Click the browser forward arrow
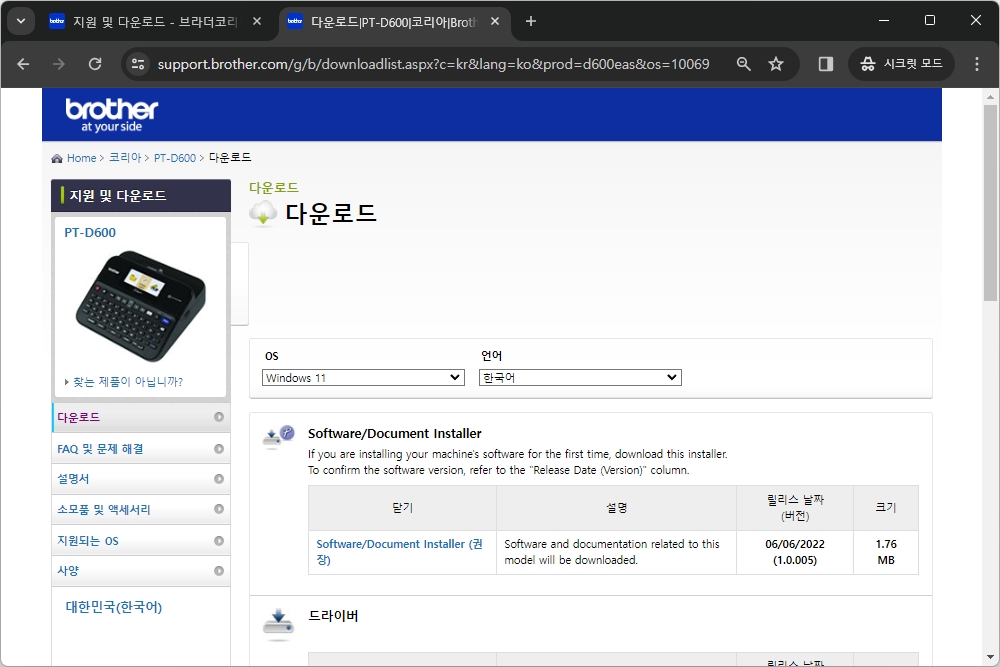Viewport: 1000px width, 667px height. click(x=59, y=64)
